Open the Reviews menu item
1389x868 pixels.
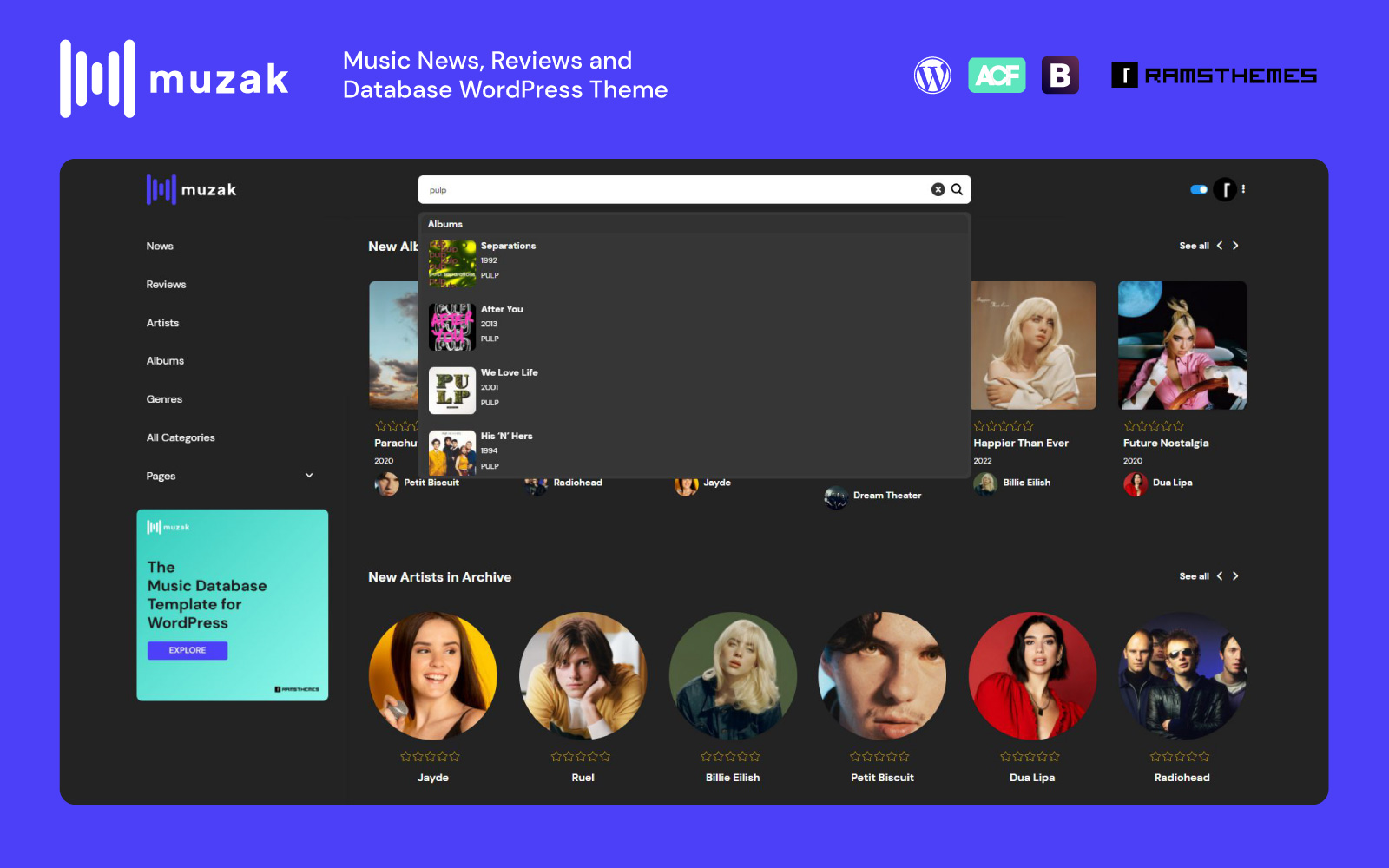(x=166, y=285)
